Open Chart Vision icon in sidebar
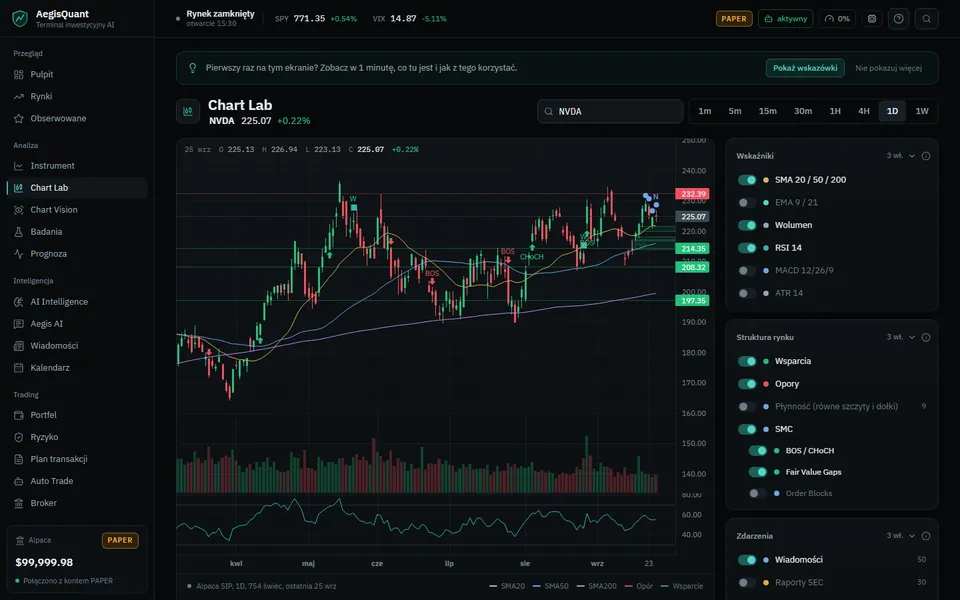The width and height of the screenshot is (960, 600). pos(18,210)
